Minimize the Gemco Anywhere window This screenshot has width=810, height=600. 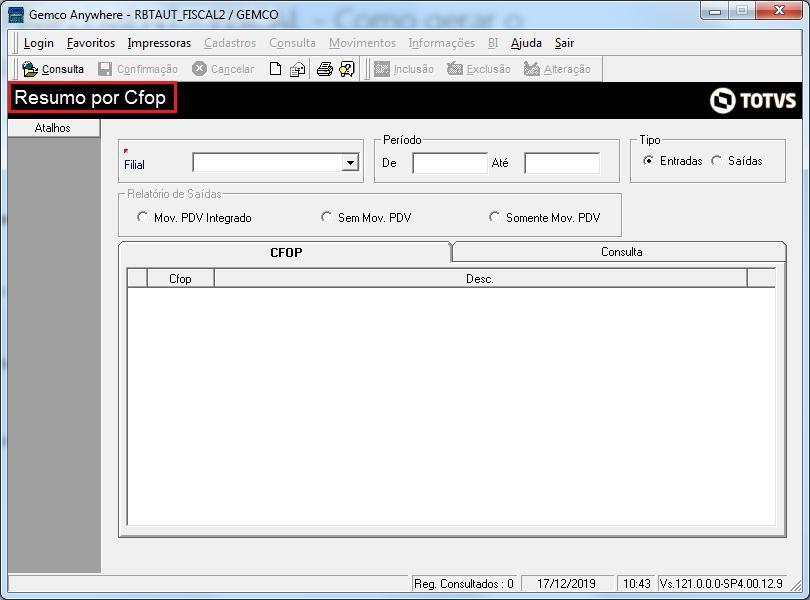pos(715,11)
